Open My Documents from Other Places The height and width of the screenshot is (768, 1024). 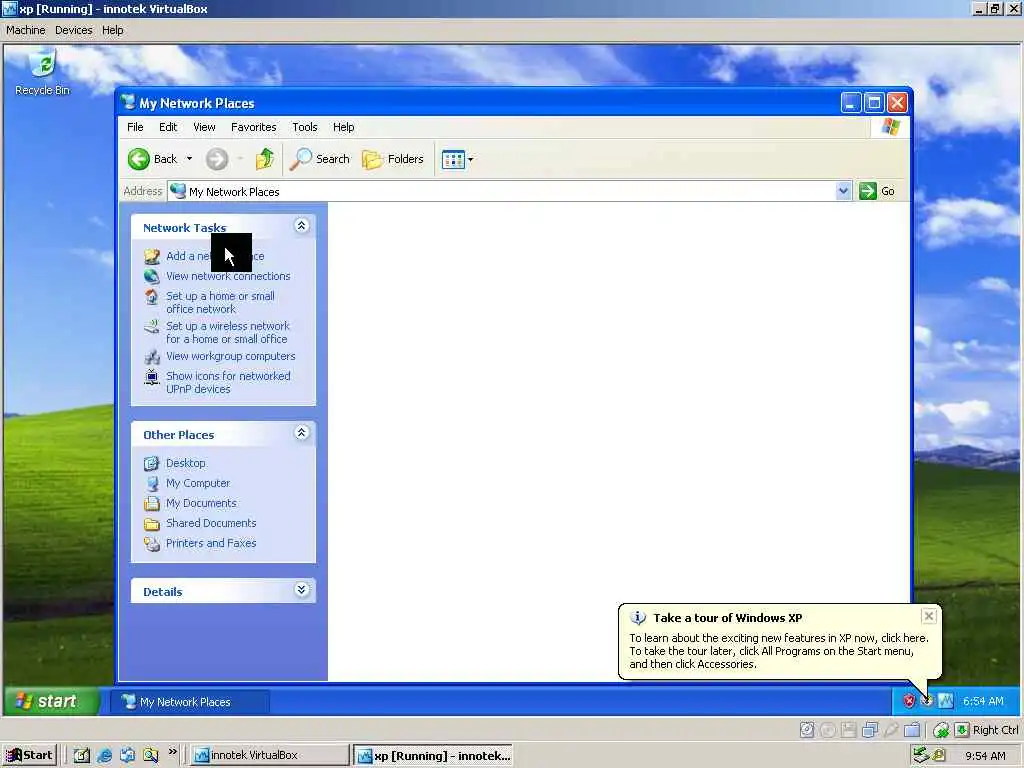[x=201, y=503]
